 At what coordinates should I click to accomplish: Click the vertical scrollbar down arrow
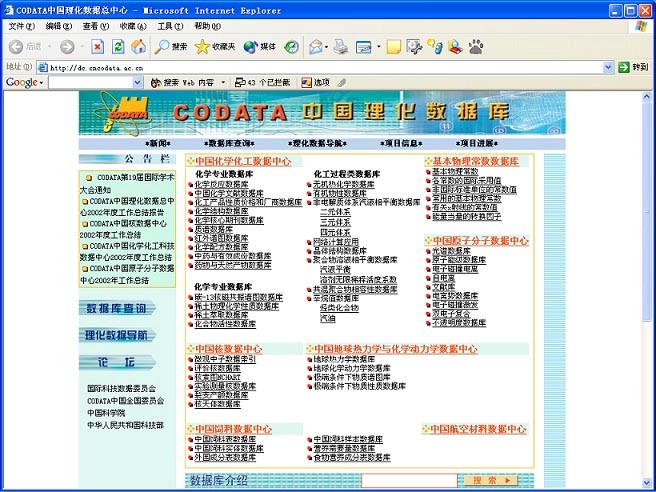pos(646,483)
